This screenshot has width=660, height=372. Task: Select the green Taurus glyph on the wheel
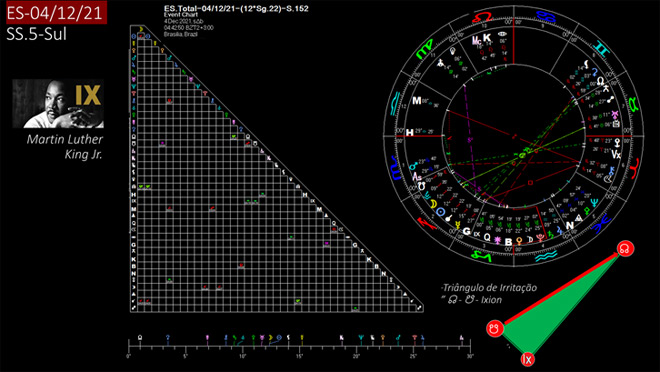click(633, 104)
